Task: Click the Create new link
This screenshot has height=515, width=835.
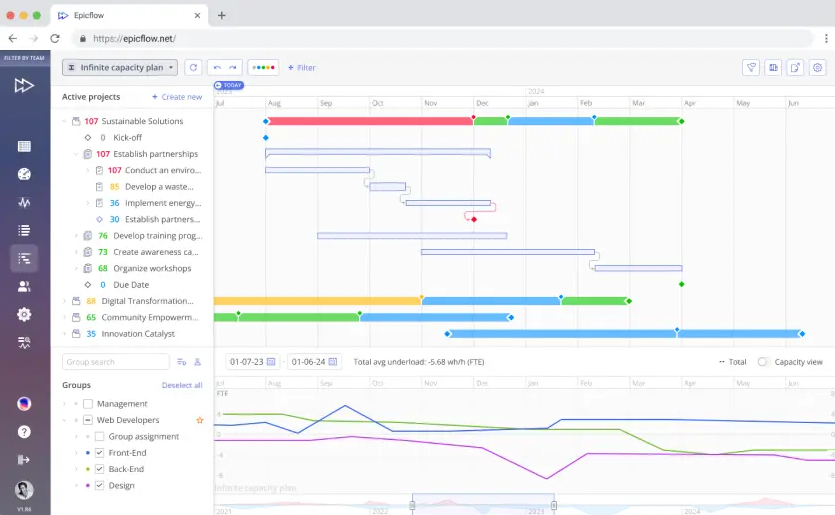Action: 177,97
